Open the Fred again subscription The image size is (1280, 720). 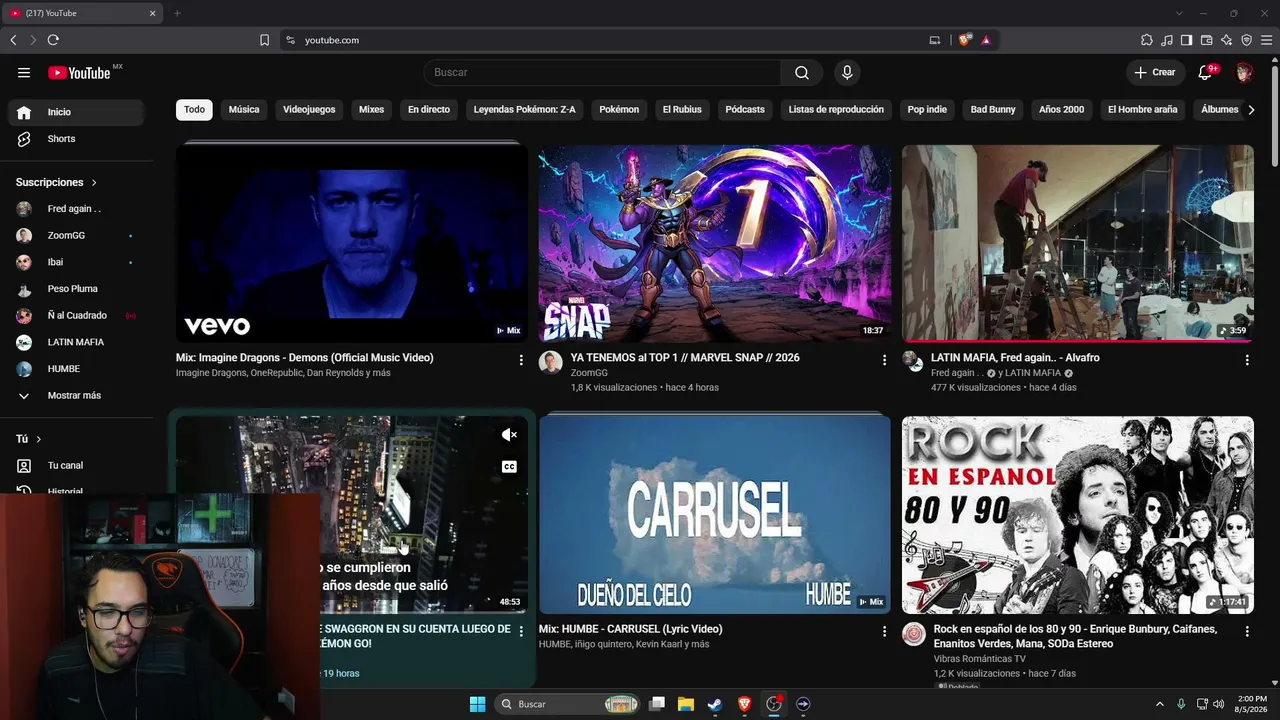pos(76,209)
